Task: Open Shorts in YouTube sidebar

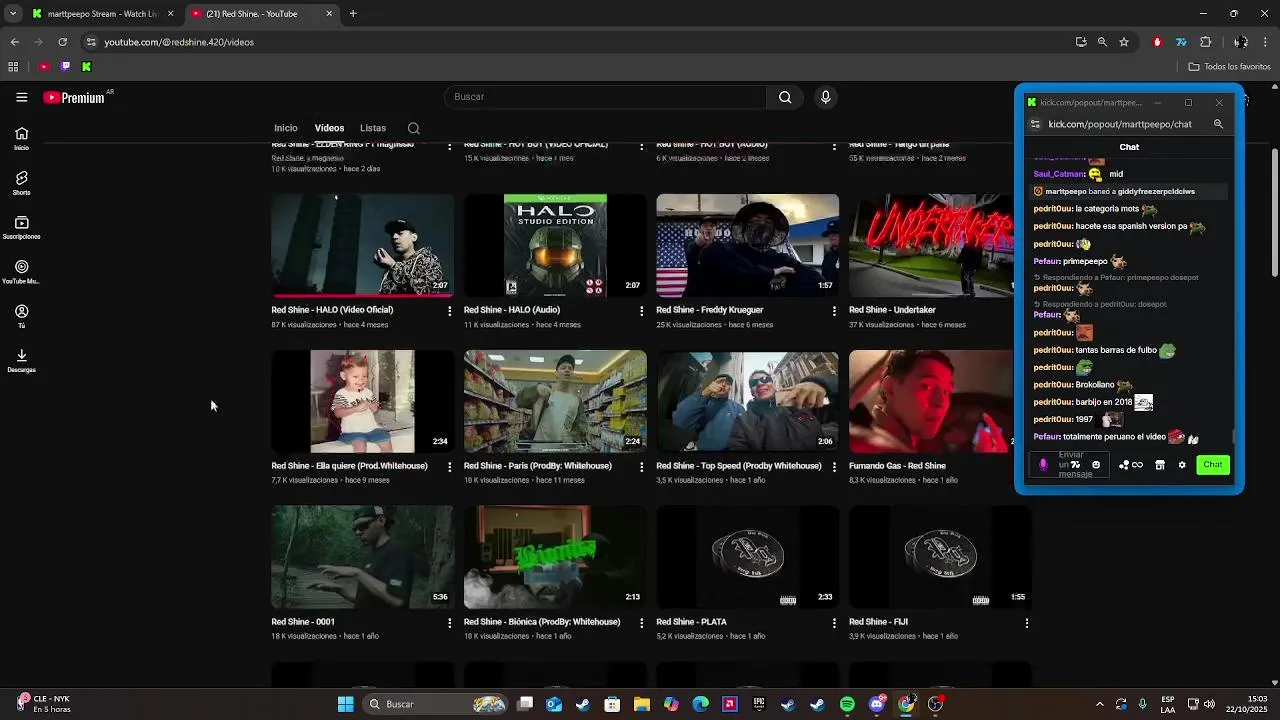Action: 21,182
